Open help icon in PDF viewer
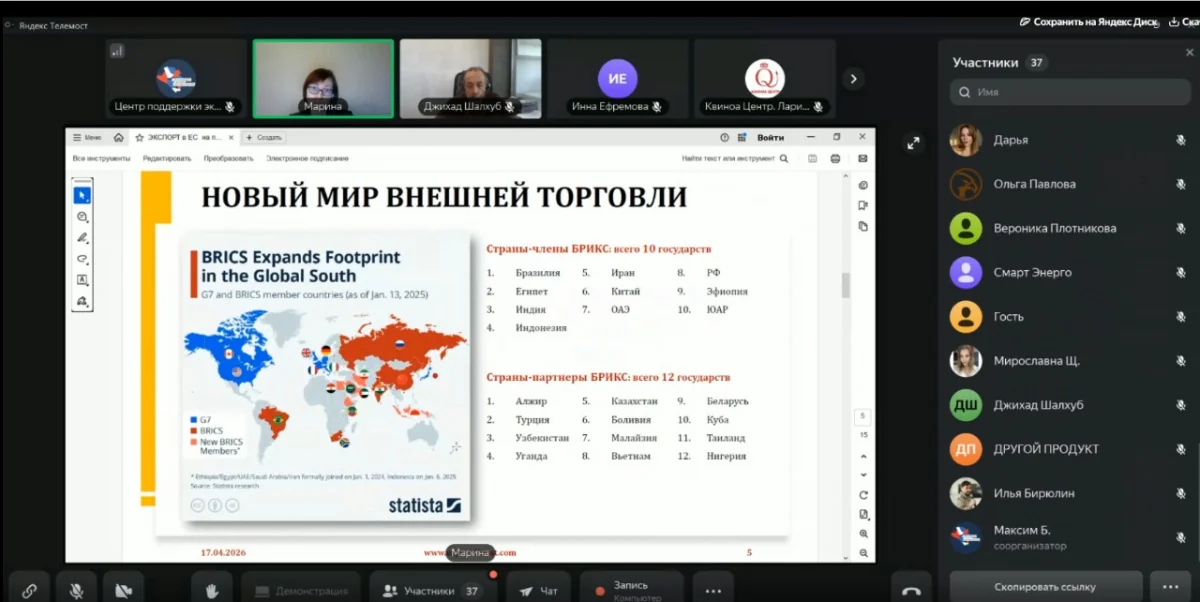 pyautogui.click(x=725, y=137)
